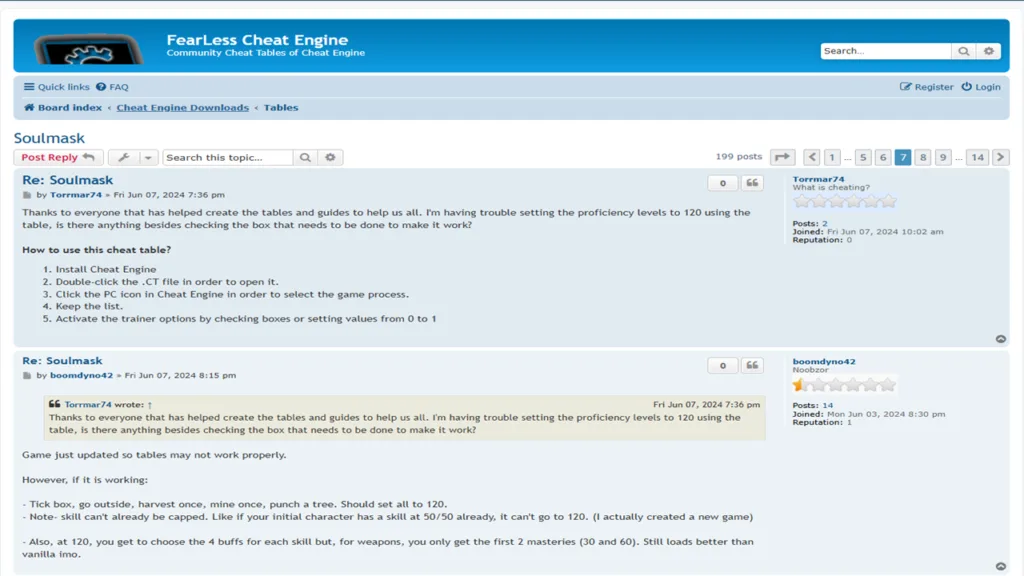
Task: Go to page 6
Action: coord(883,157)
